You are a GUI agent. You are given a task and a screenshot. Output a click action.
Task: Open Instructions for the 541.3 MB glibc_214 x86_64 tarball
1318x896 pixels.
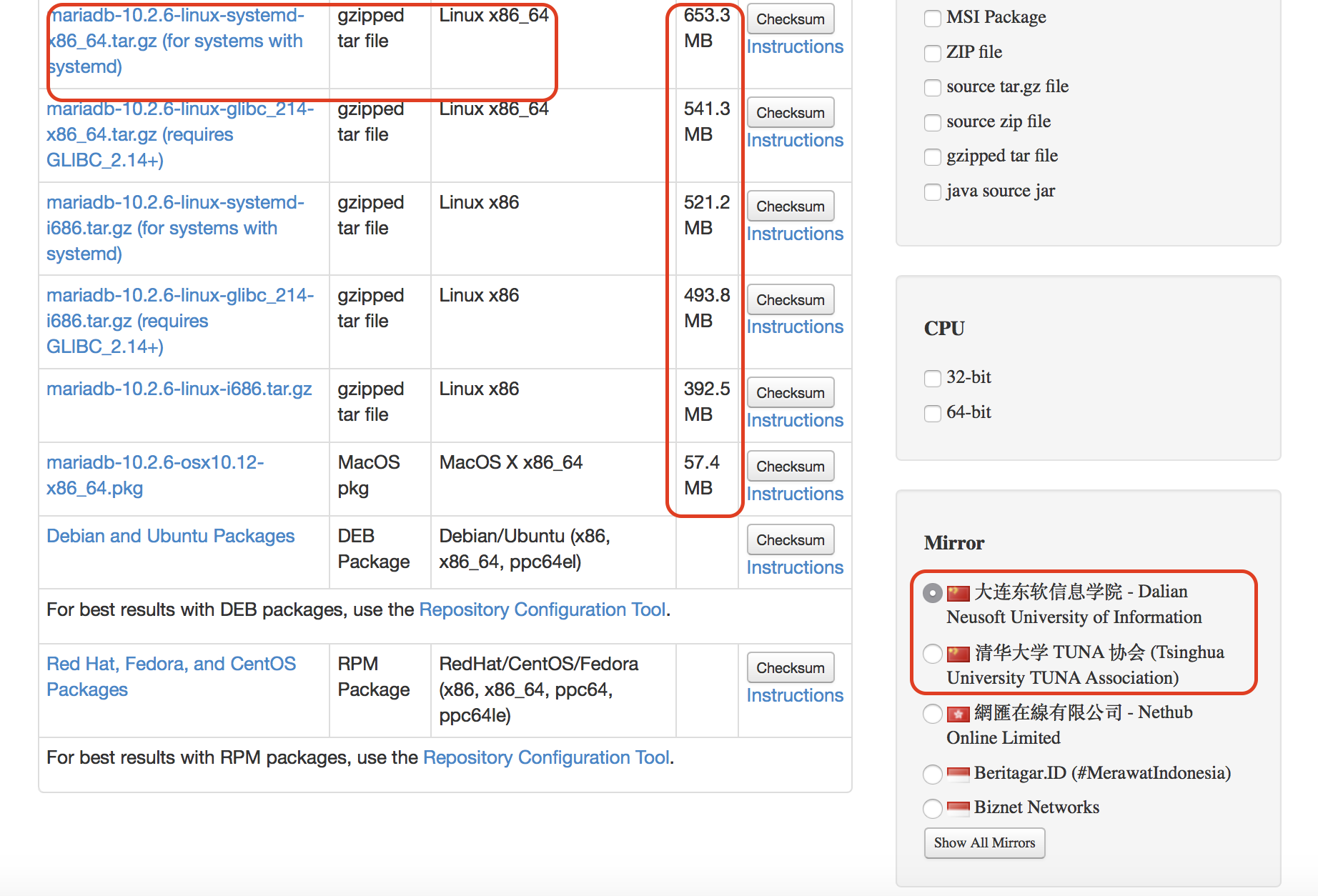click(795, 141)
